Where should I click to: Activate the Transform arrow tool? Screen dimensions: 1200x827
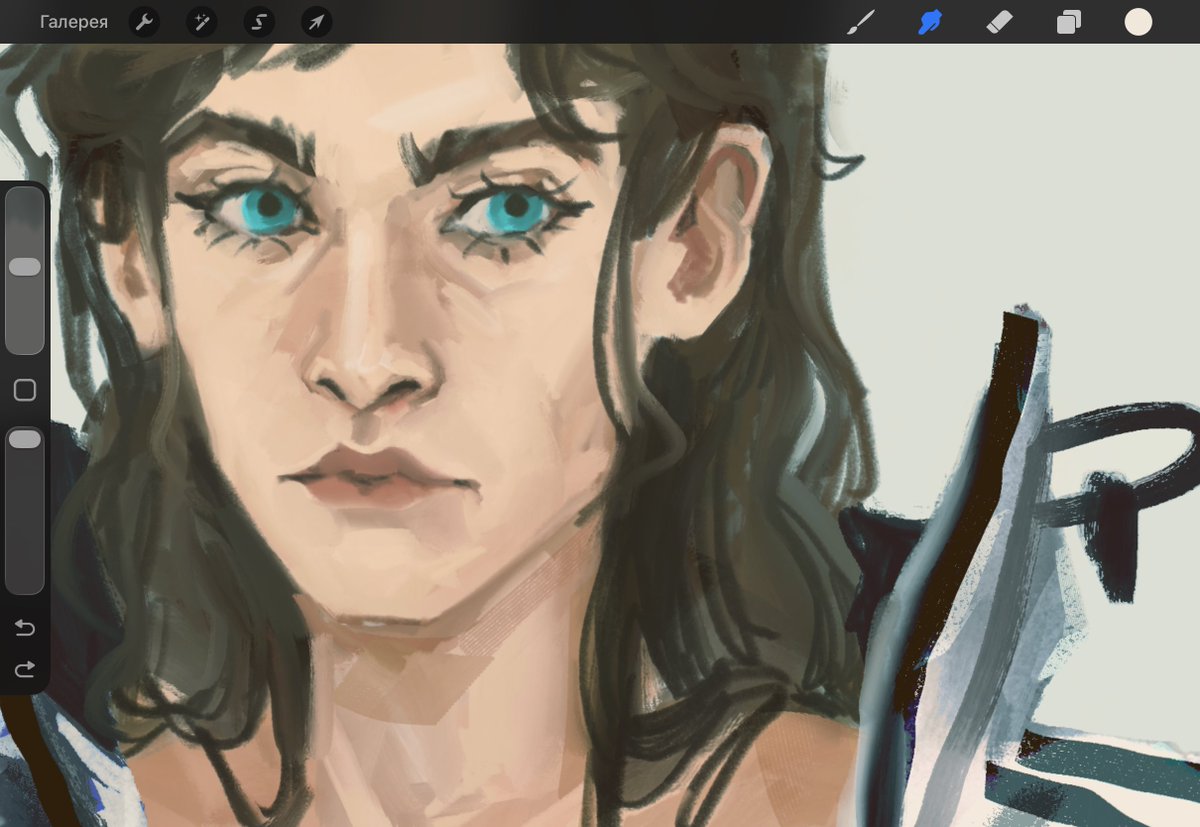[316, 22]
